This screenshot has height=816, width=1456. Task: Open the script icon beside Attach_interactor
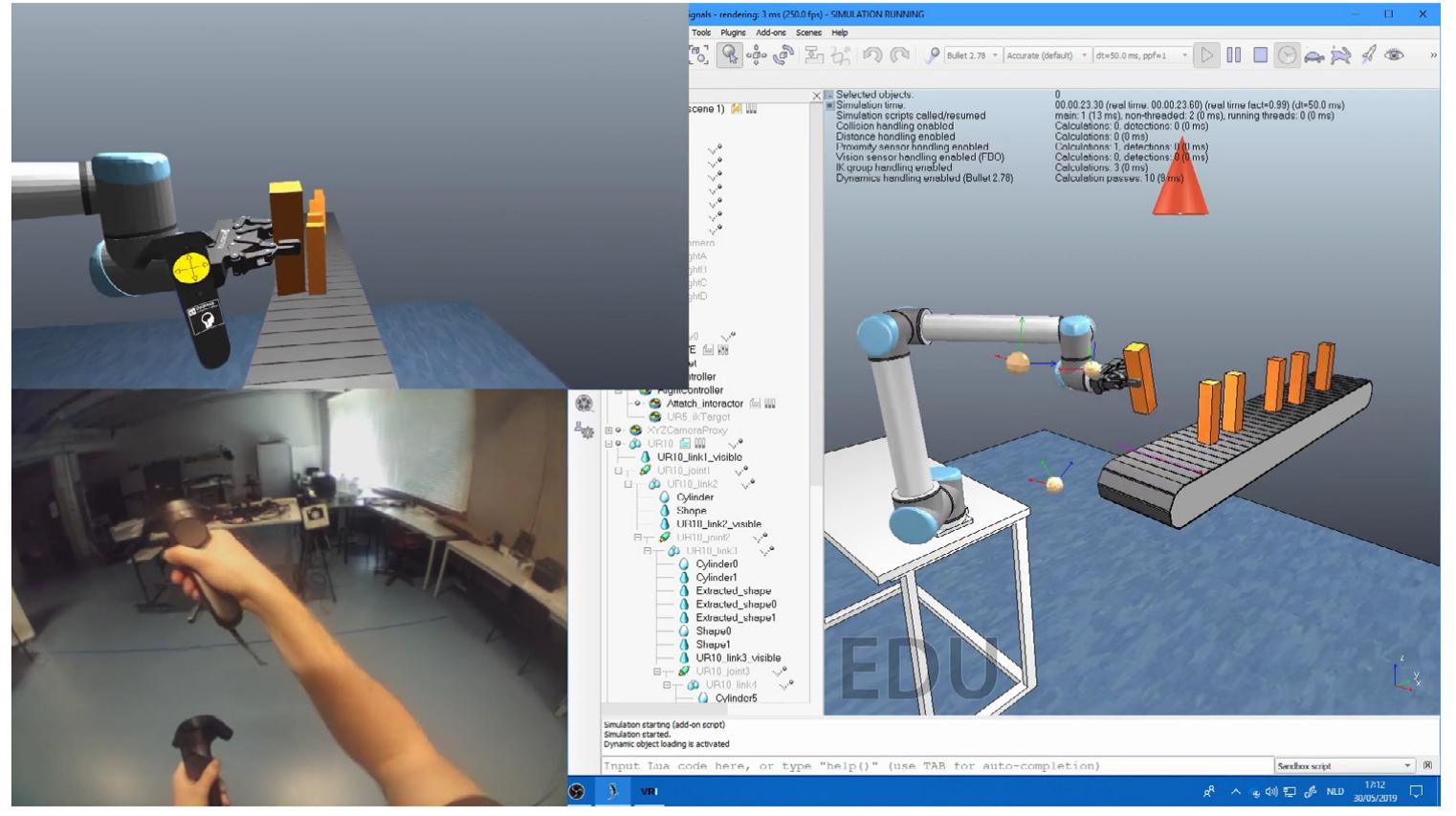point(755,404)
